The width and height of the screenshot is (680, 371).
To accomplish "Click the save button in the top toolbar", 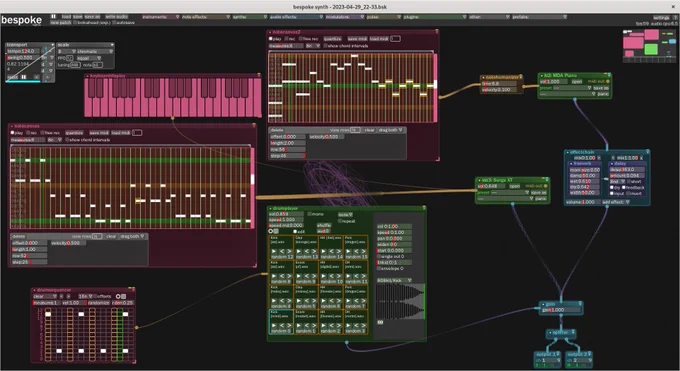I will 78,16.
